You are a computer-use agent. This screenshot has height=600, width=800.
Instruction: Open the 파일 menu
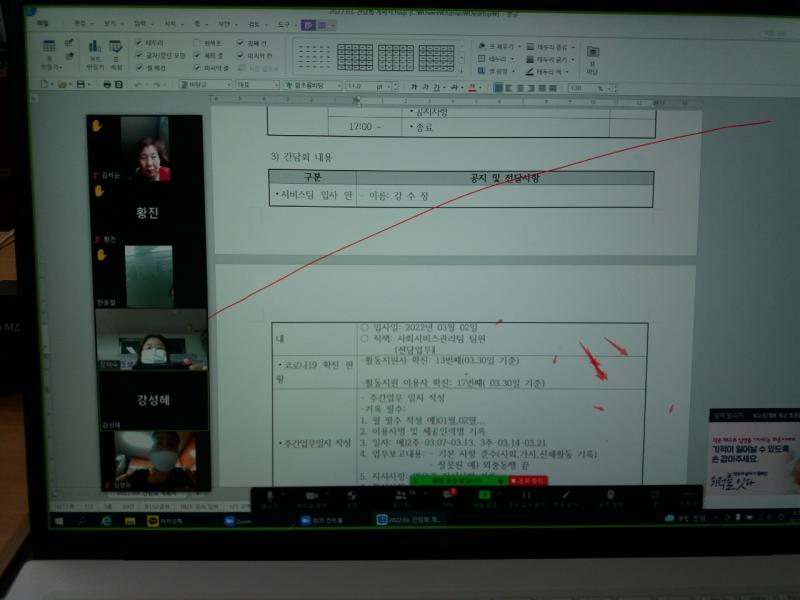point(43,23)
